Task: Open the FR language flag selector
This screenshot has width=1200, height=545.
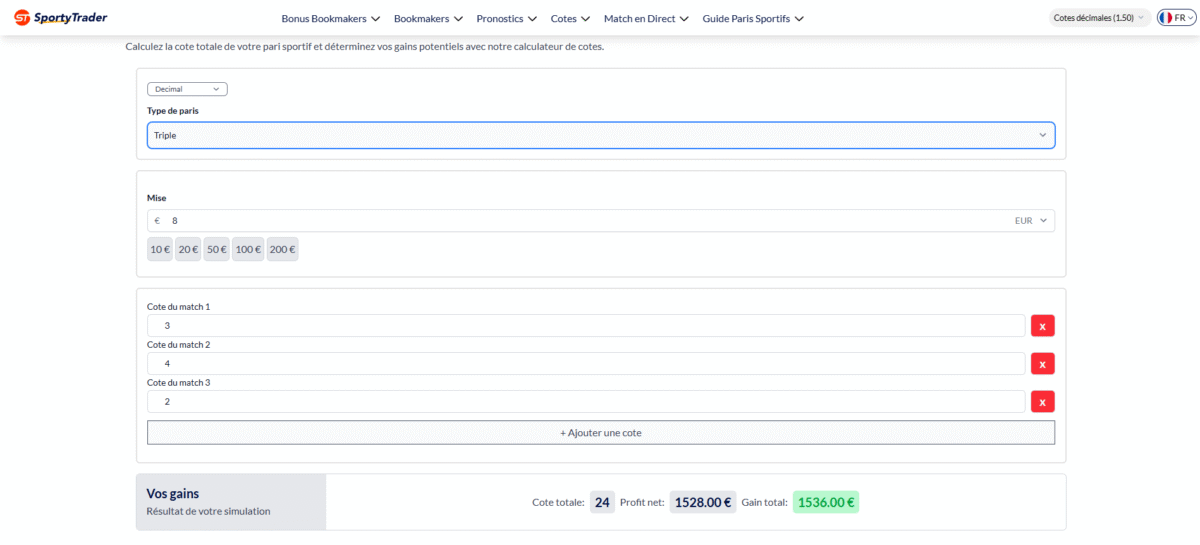Action: coord(1176,18)
